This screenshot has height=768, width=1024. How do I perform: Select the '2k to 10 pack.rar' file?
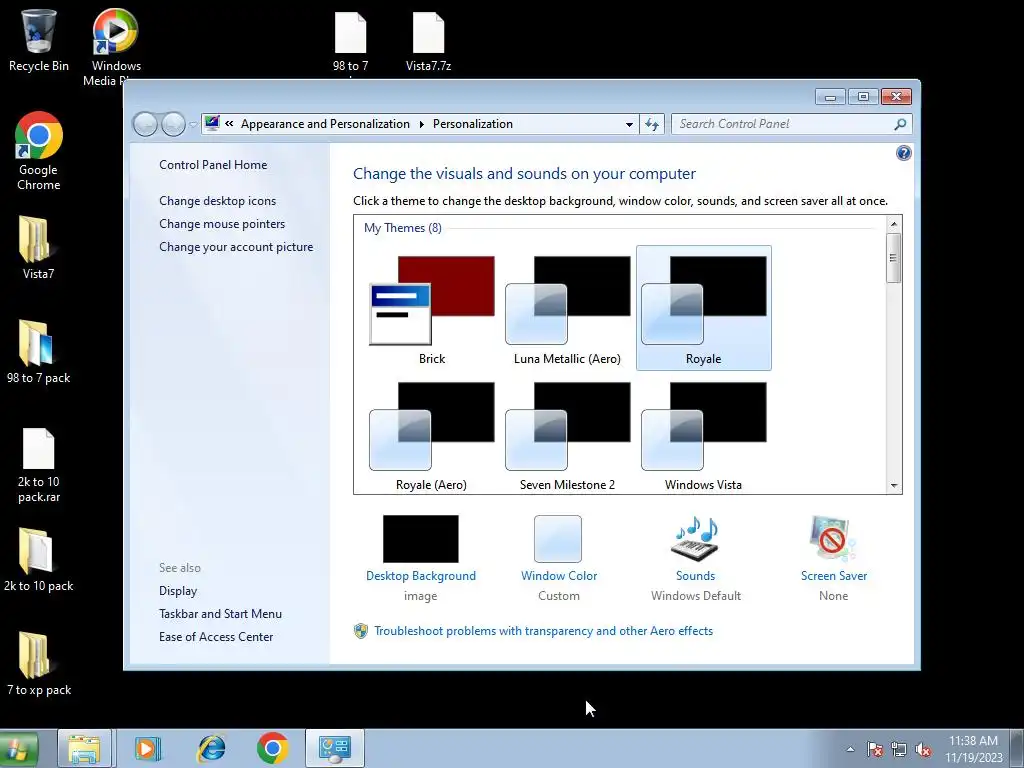pyautogui.click(x=39, y=465)
